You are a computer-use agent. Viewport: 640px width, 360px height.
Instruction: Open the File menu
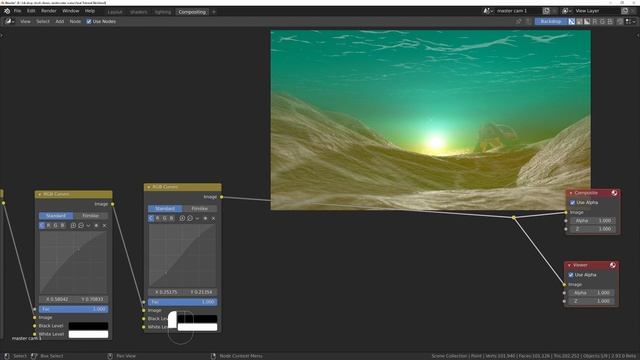18,11
